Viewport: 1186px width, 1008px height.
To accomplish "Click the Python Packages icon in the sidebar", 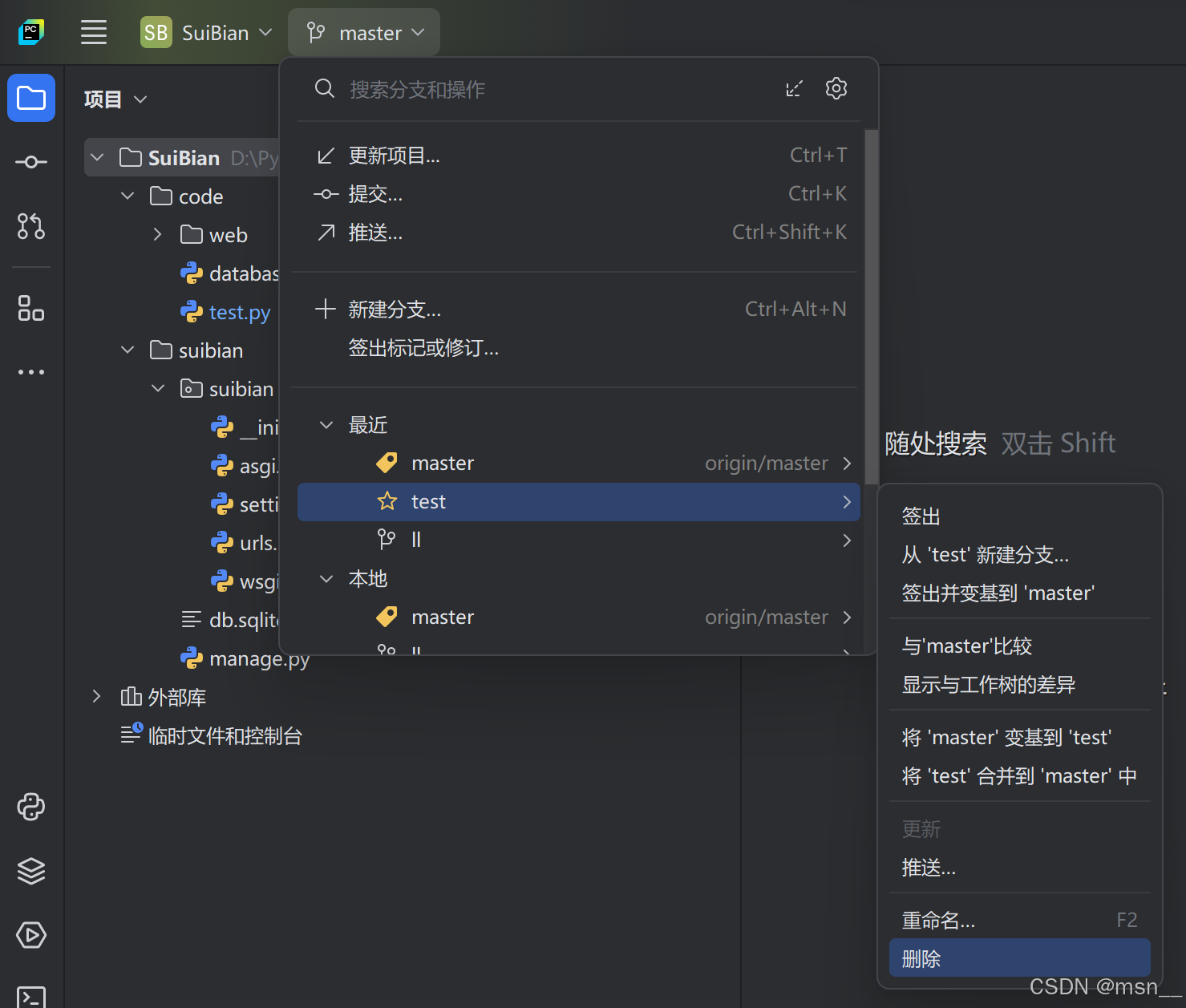I will 30,807.
